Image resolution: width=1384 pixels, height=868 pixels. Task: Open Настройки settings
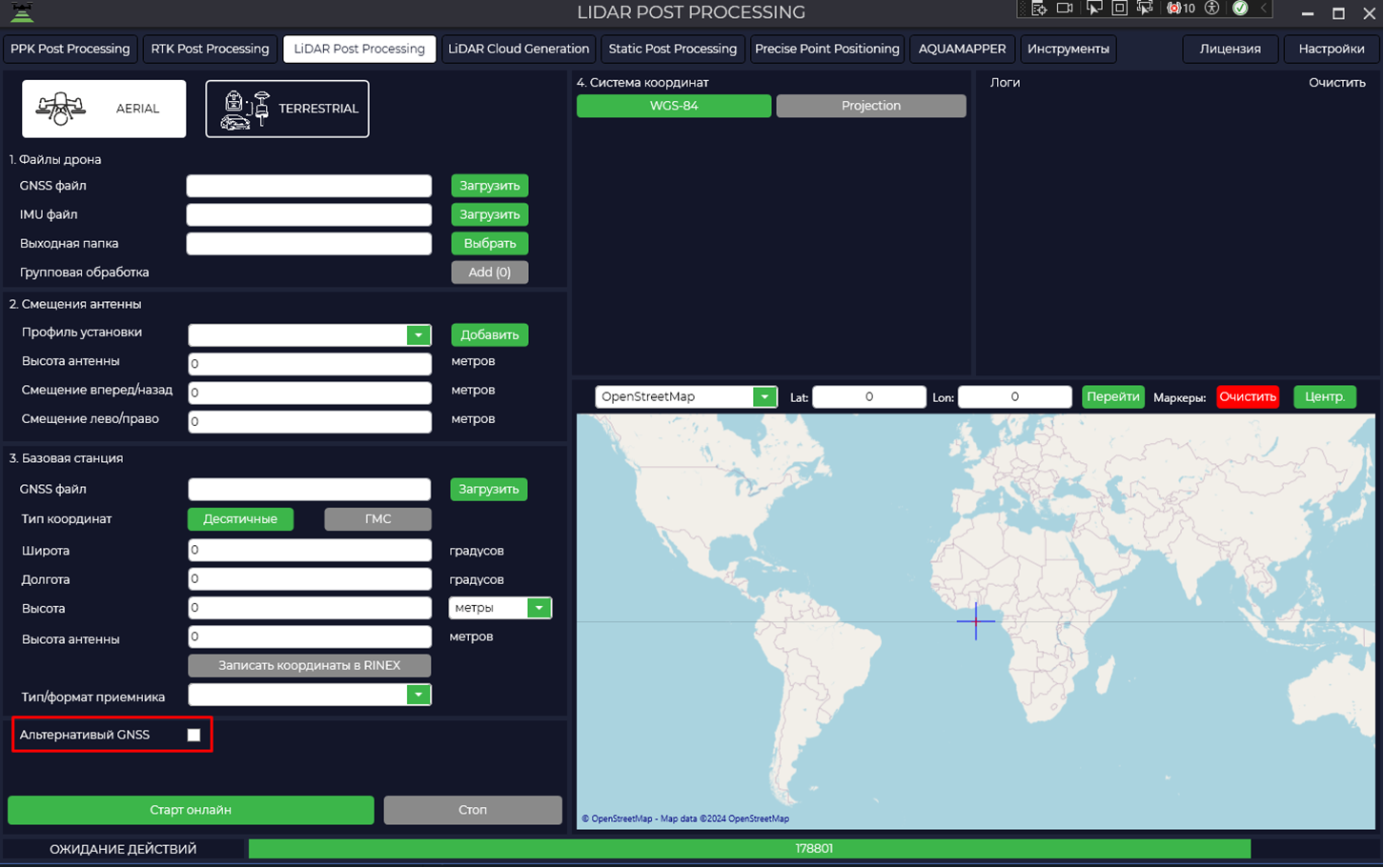click(x=1332, y=49)
